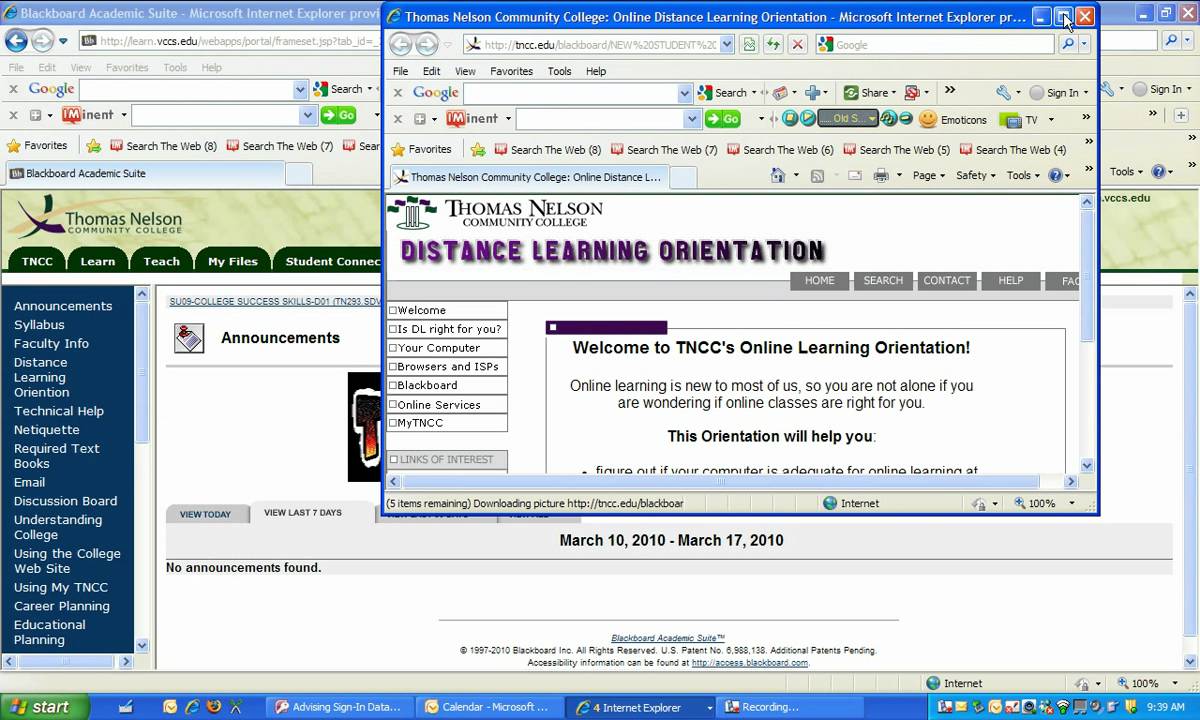
Task: Click Read Mail icon in front window command bar
Action: [x=855, y=175]
